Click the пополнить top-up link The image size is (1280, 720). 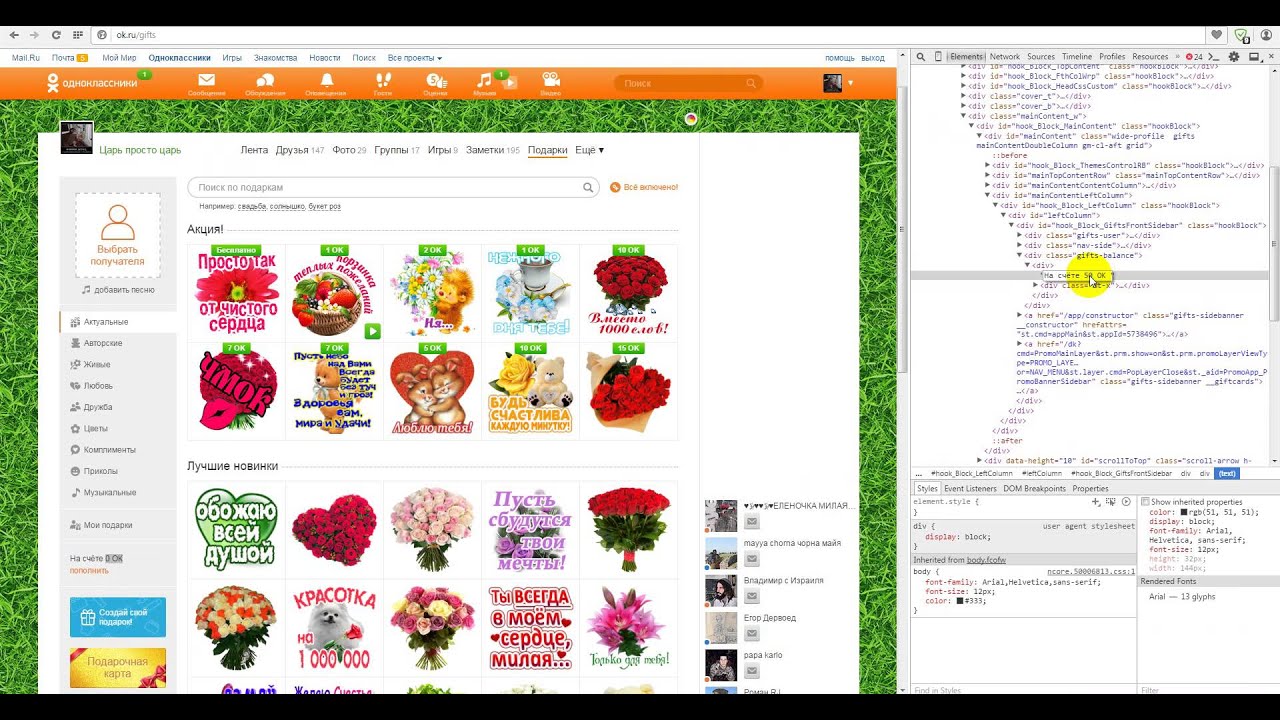[89, 570]
